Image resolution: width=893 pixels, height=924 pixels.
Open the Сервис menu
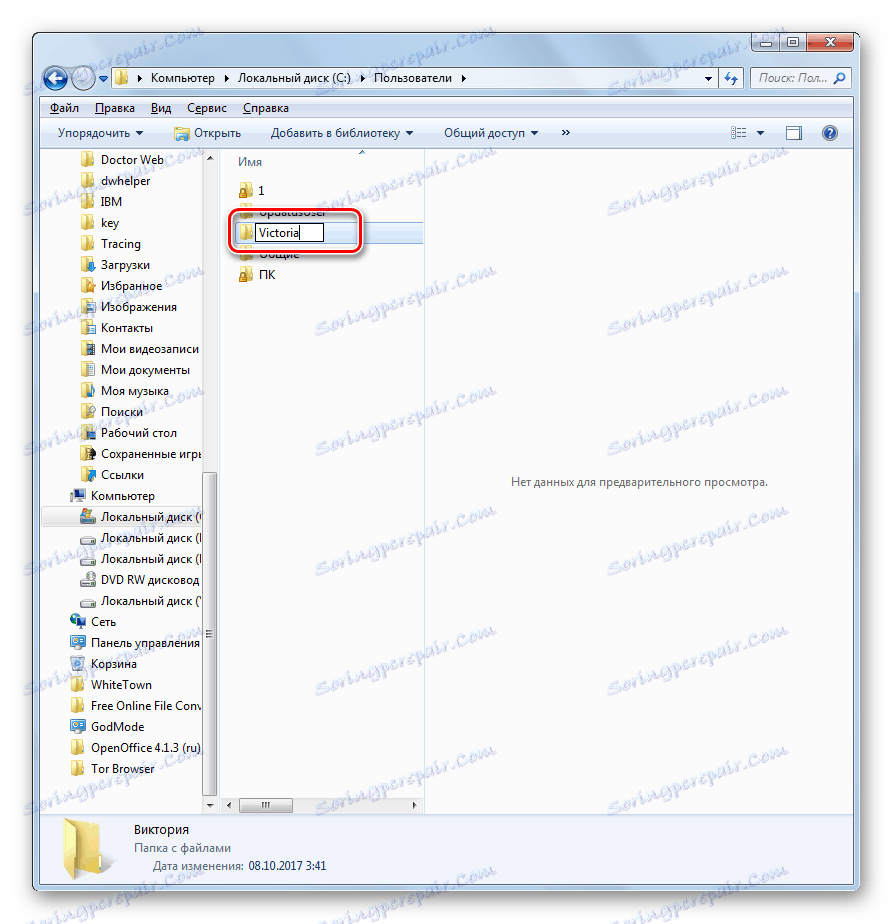pos(207,108)
